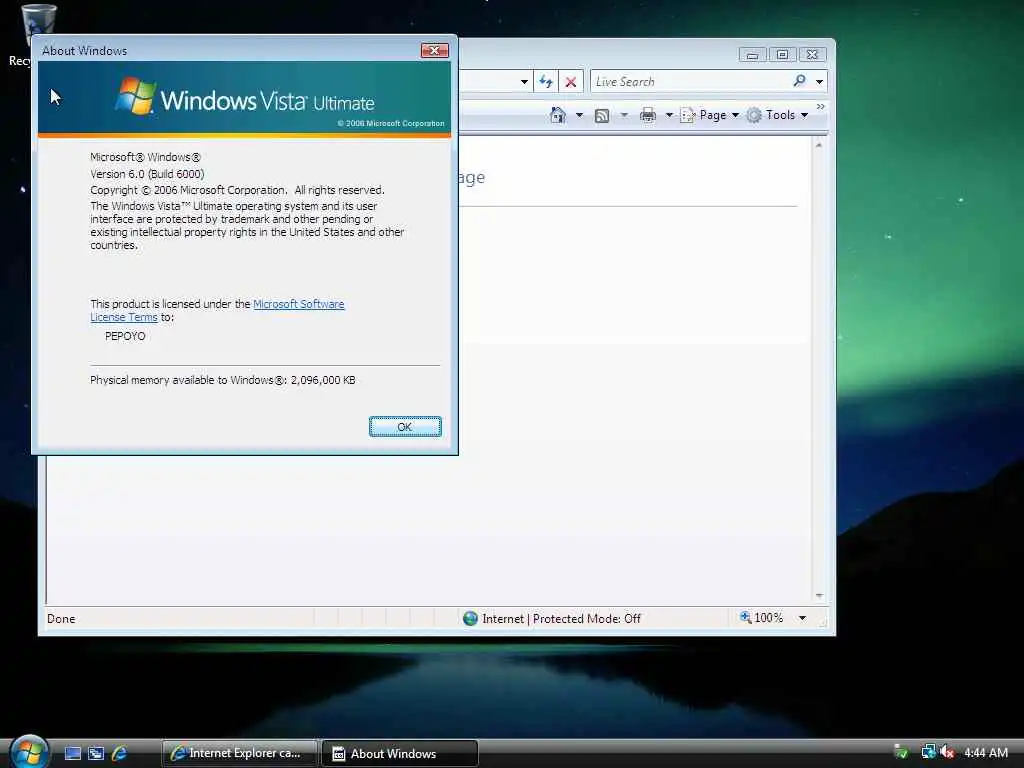
Task: Click the 4:44 AM taskbar clock
Action: 986,753
